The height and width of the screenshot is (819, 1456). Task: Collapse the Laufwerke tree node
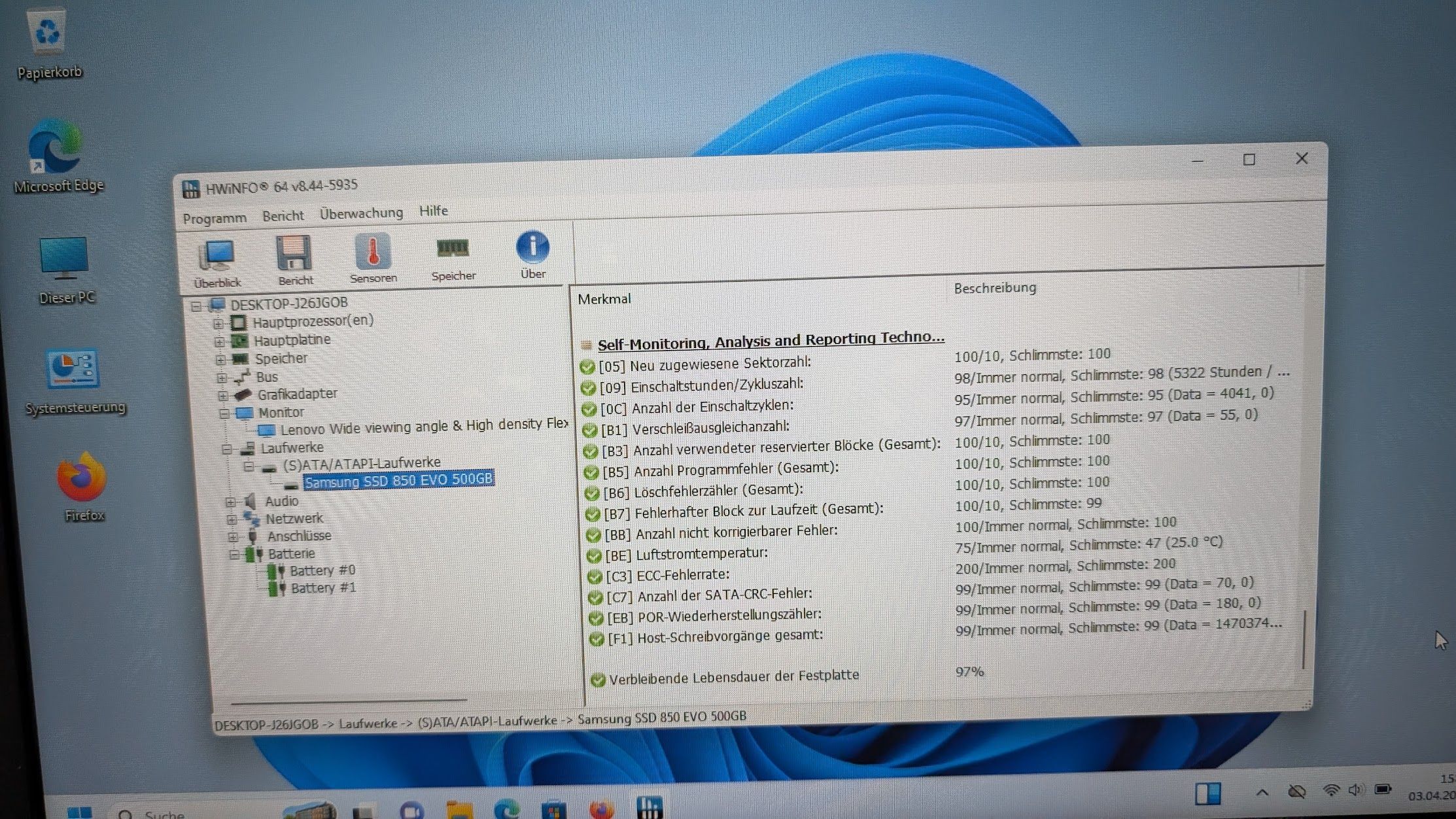tap(227, 449)
